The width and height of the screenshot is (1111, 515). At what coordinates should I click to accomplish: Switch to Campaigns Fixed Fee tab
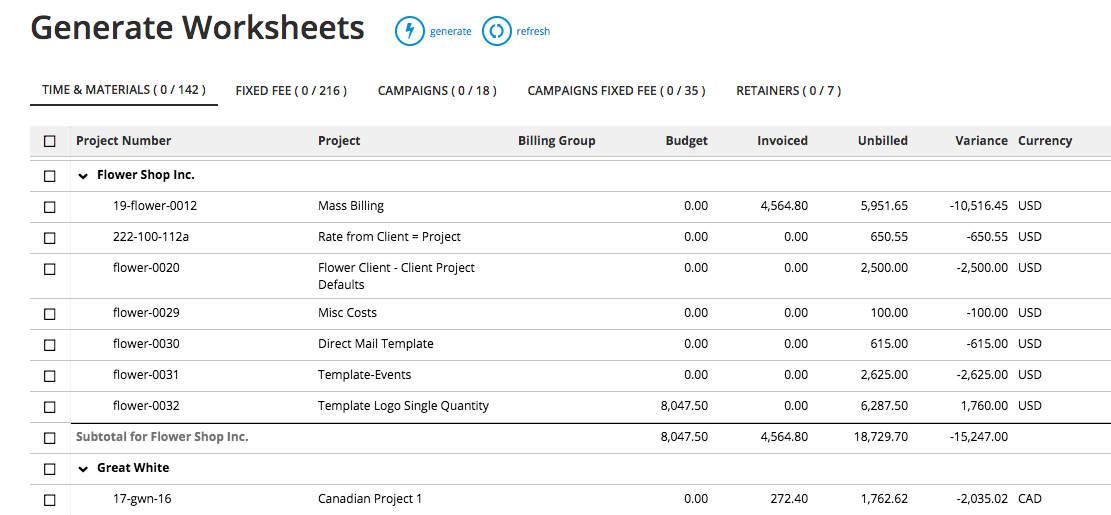[x=616, y=91]
